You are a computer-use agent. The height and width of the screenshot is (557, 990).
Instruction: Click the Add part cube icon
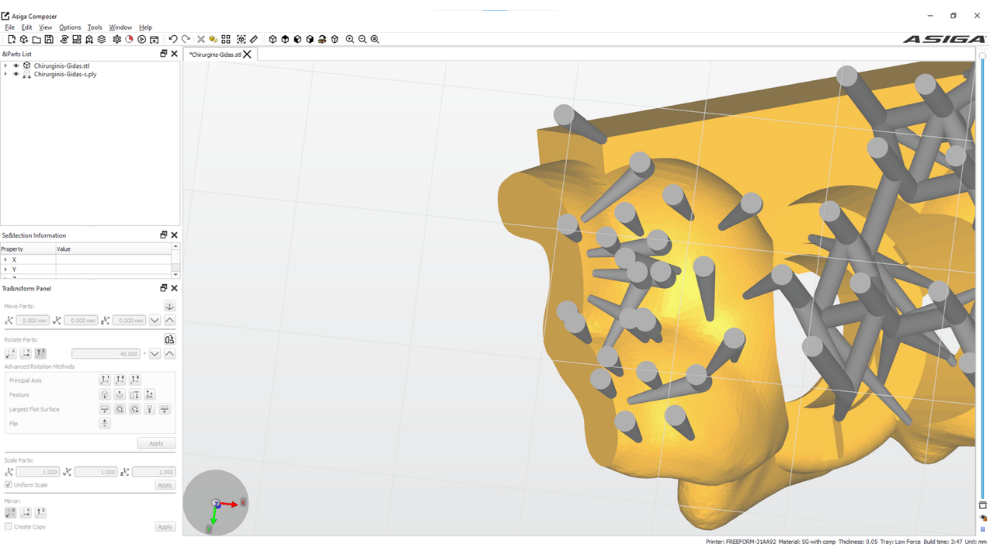[x=24, y=39]
